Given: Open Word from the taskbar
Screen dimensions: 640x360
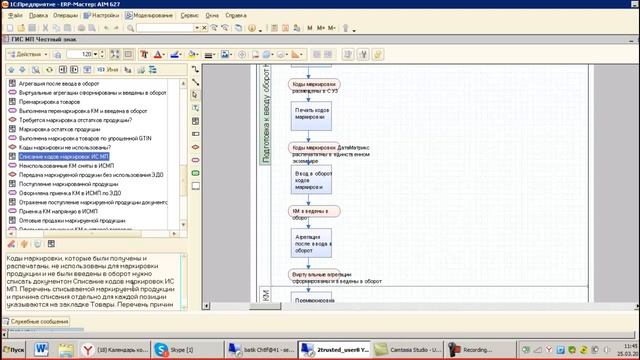Looking at the screenshot, I should tap(41, 350).
